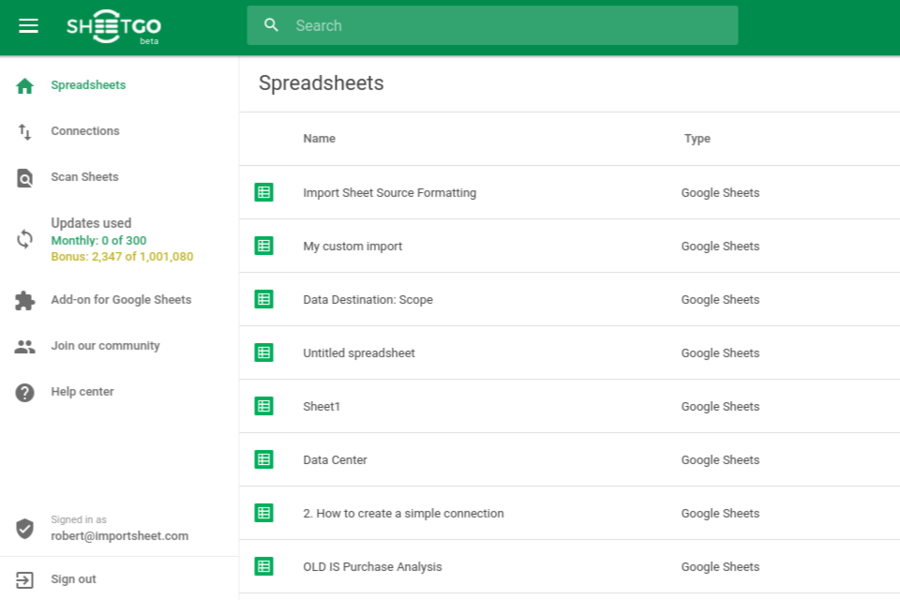Sort by the Name column header

point(319,139)
